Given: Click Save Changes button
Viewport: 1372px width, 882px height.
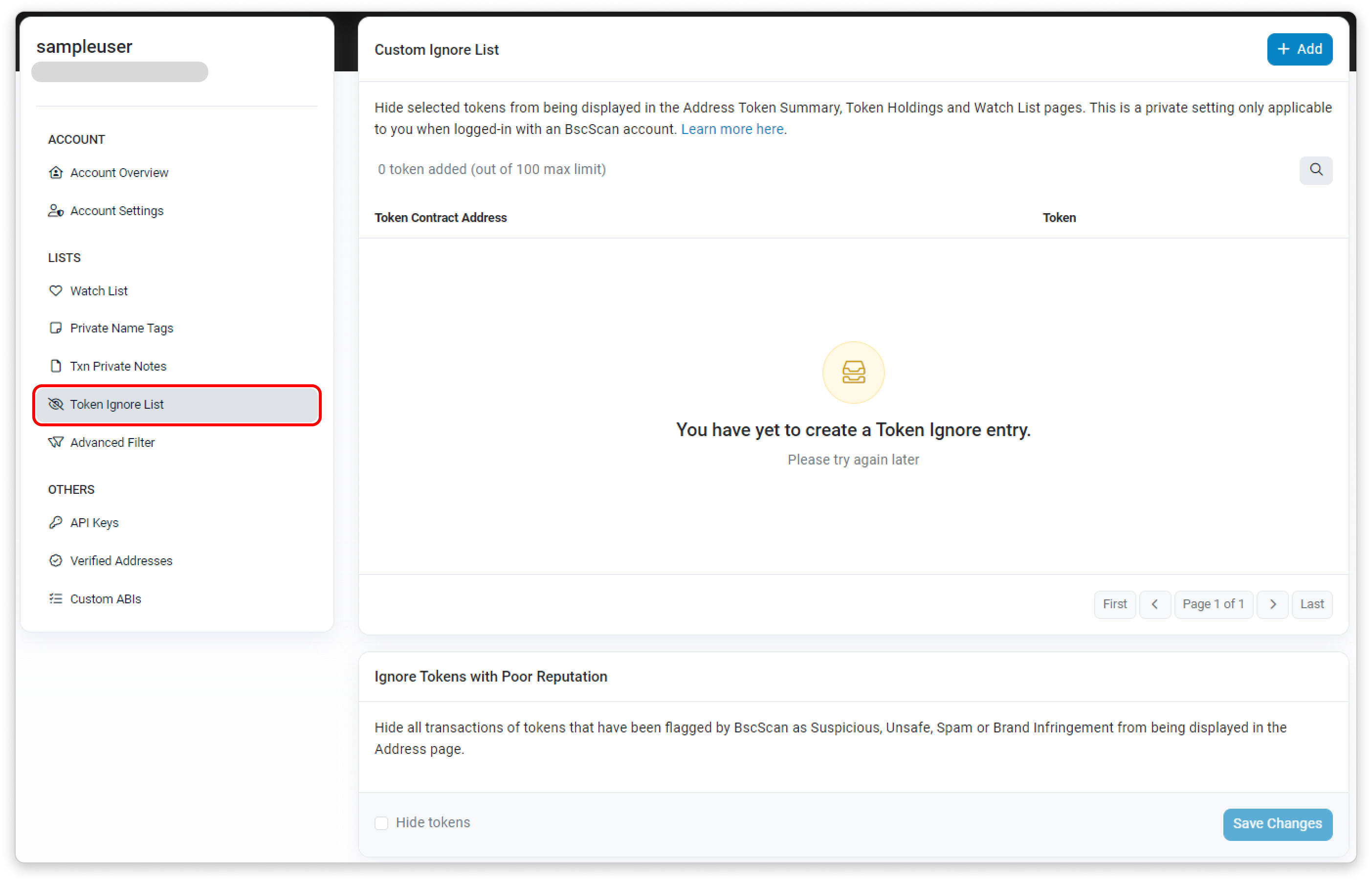Looking at the screenshot, I should (x=1277, y=824).
